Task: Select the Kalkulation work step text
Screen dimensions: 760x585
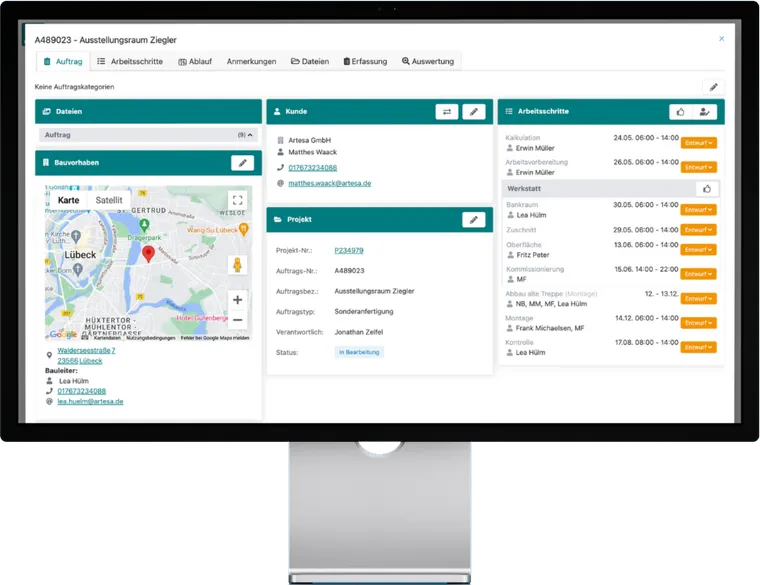Action: [x=522, y=138]
